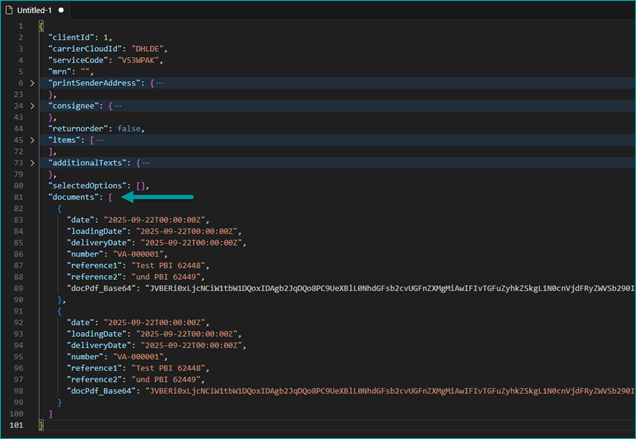
Task: Click the "reference1" key on line 96
Action: click(97, 368)
